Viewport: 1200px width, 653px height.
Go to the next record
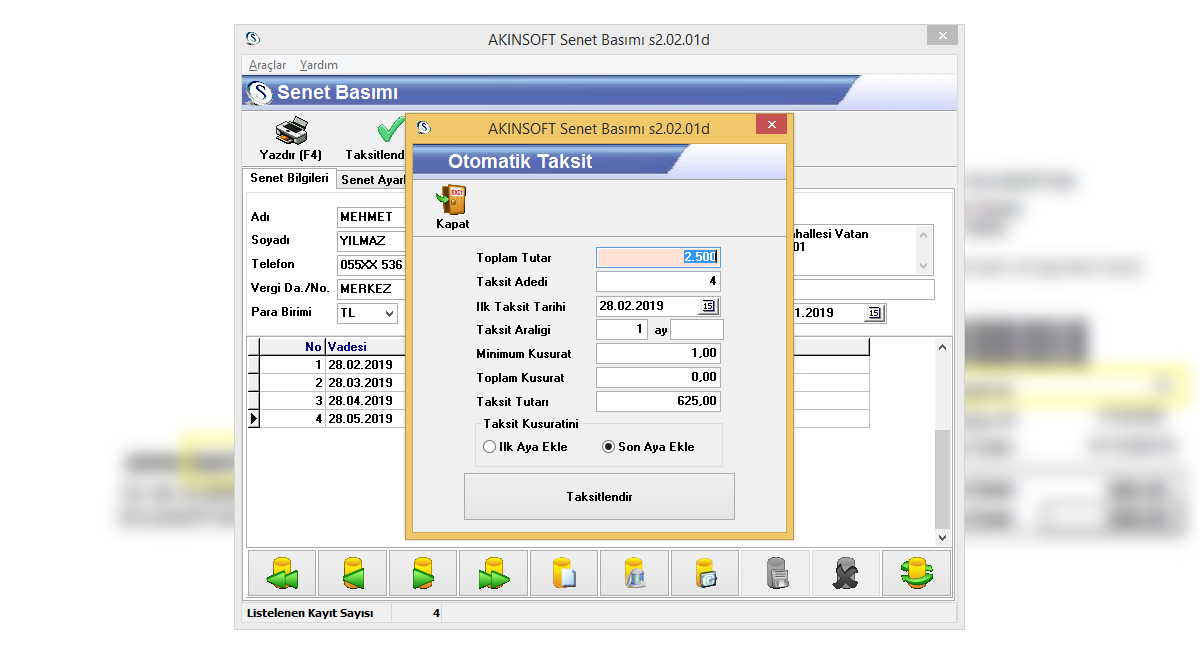pyautogui.click(x=423, y=573)
